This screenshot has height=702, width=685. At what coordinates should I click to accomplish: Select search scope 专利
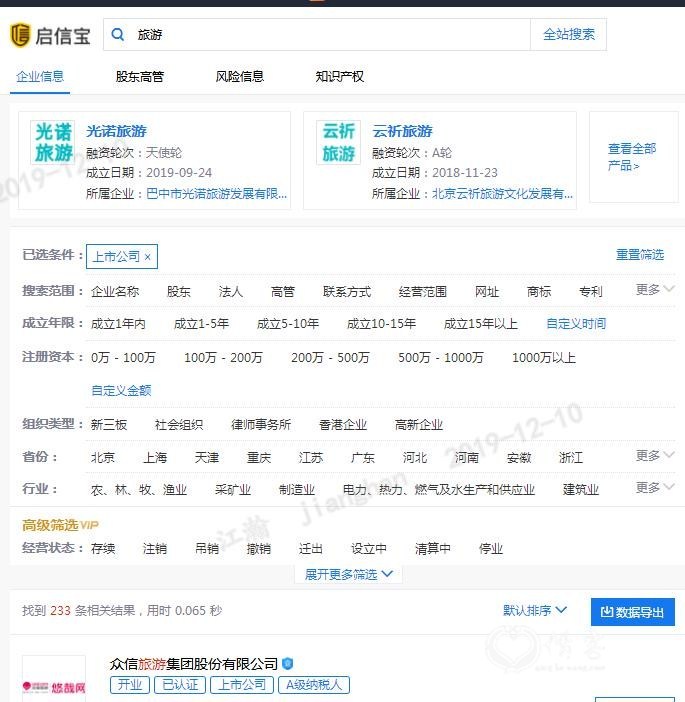[x=591, y=291]
